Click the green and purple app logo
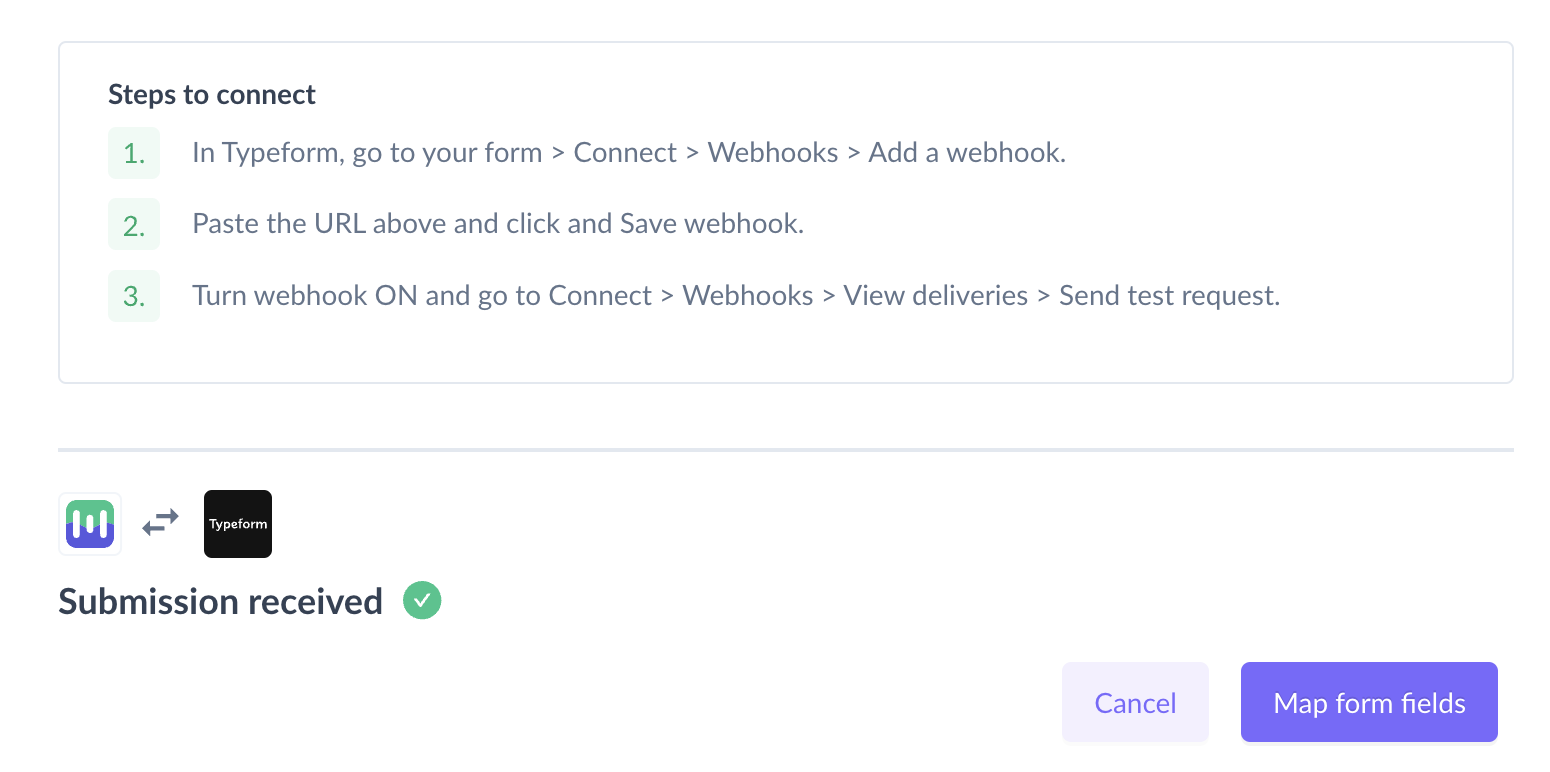This screenshot has height=772, width=1550. coord(90,524)
